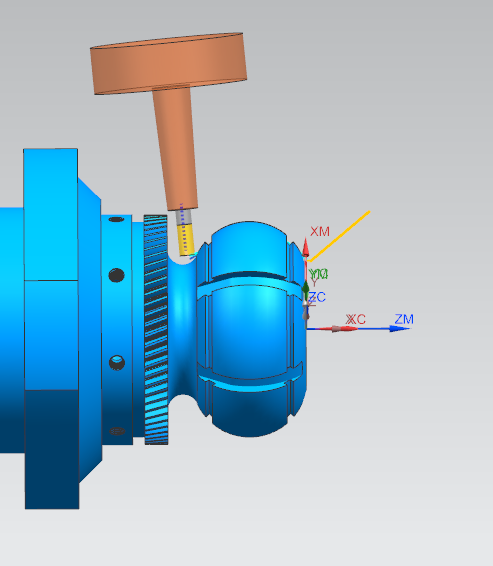Click the XM axis label

pos(320,231)
